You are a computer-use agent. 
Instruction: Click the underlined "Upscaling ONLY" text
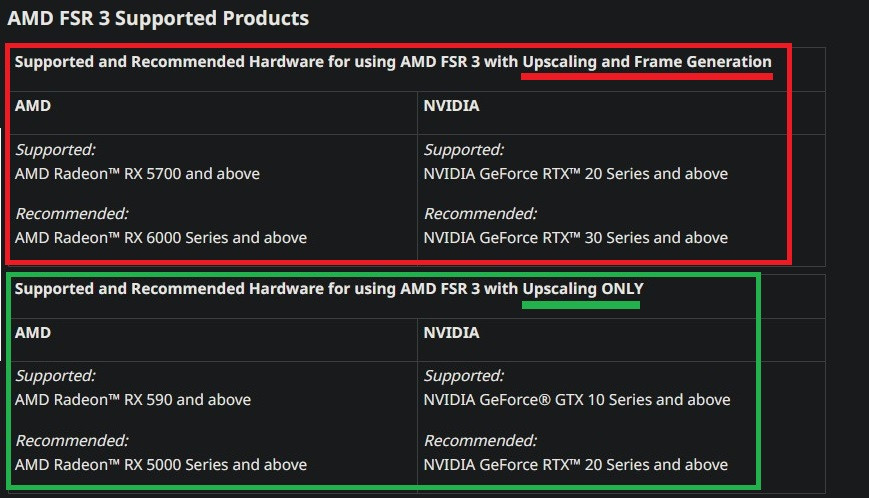pyautogui.click(x=583, y=288)
